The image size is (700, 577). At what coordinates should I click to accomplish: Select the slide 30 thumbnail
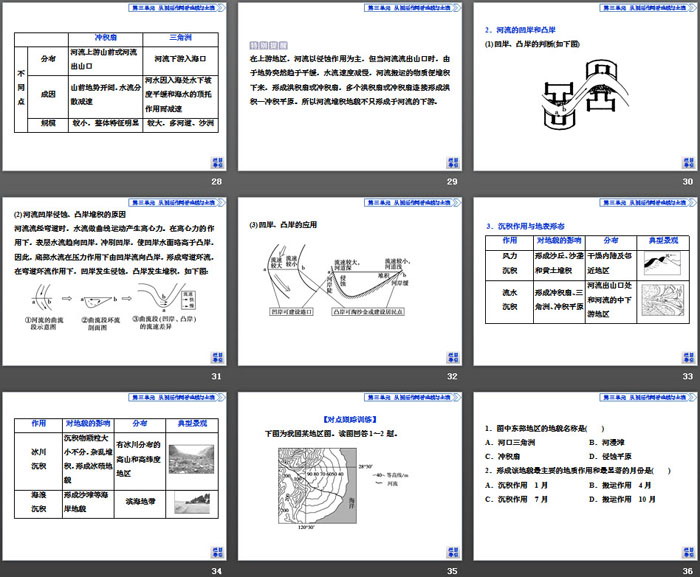[x=586, y=87]
